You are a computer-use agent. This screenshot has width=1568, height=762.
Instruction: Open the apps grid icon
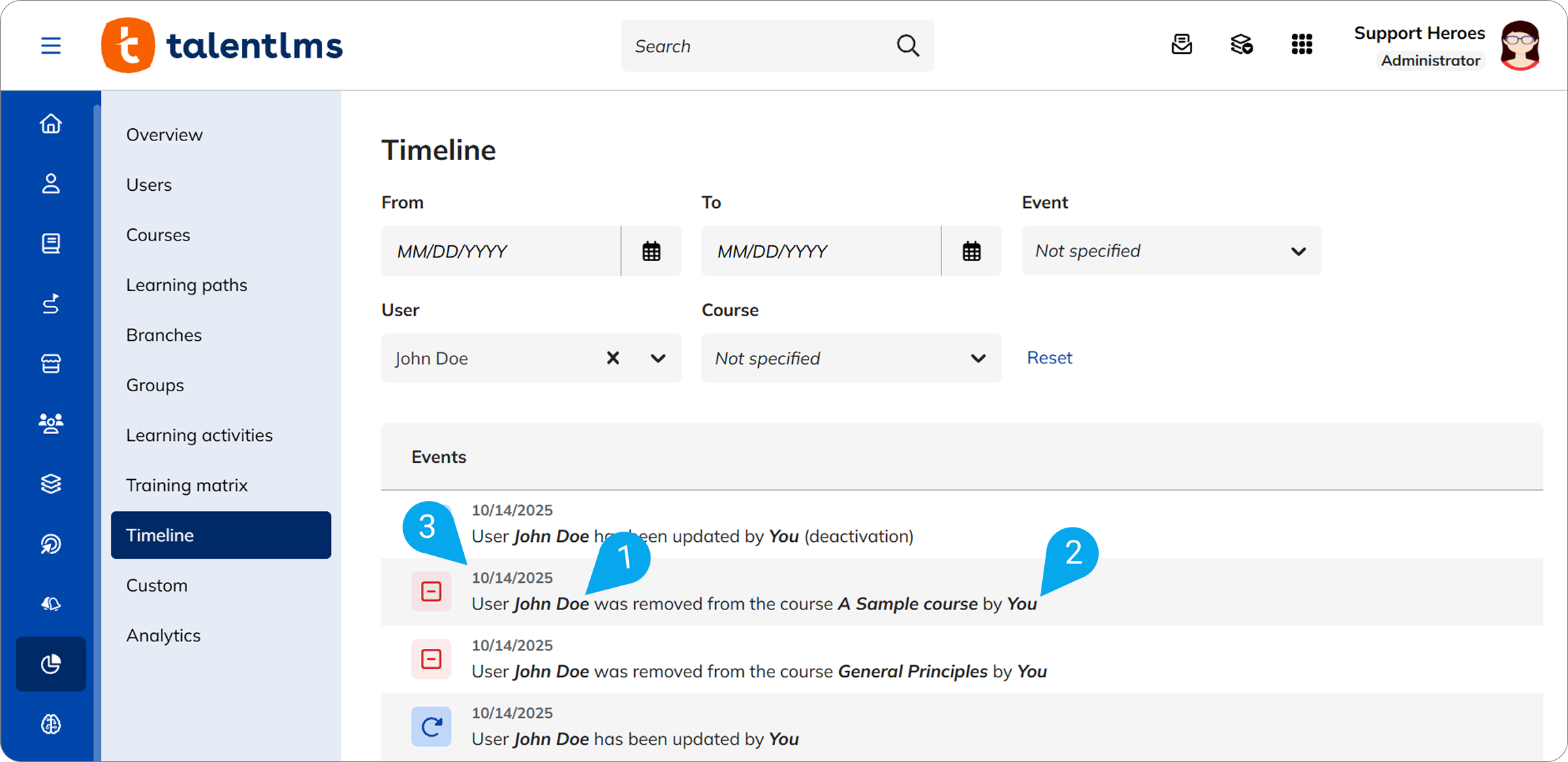point(1302,45)
